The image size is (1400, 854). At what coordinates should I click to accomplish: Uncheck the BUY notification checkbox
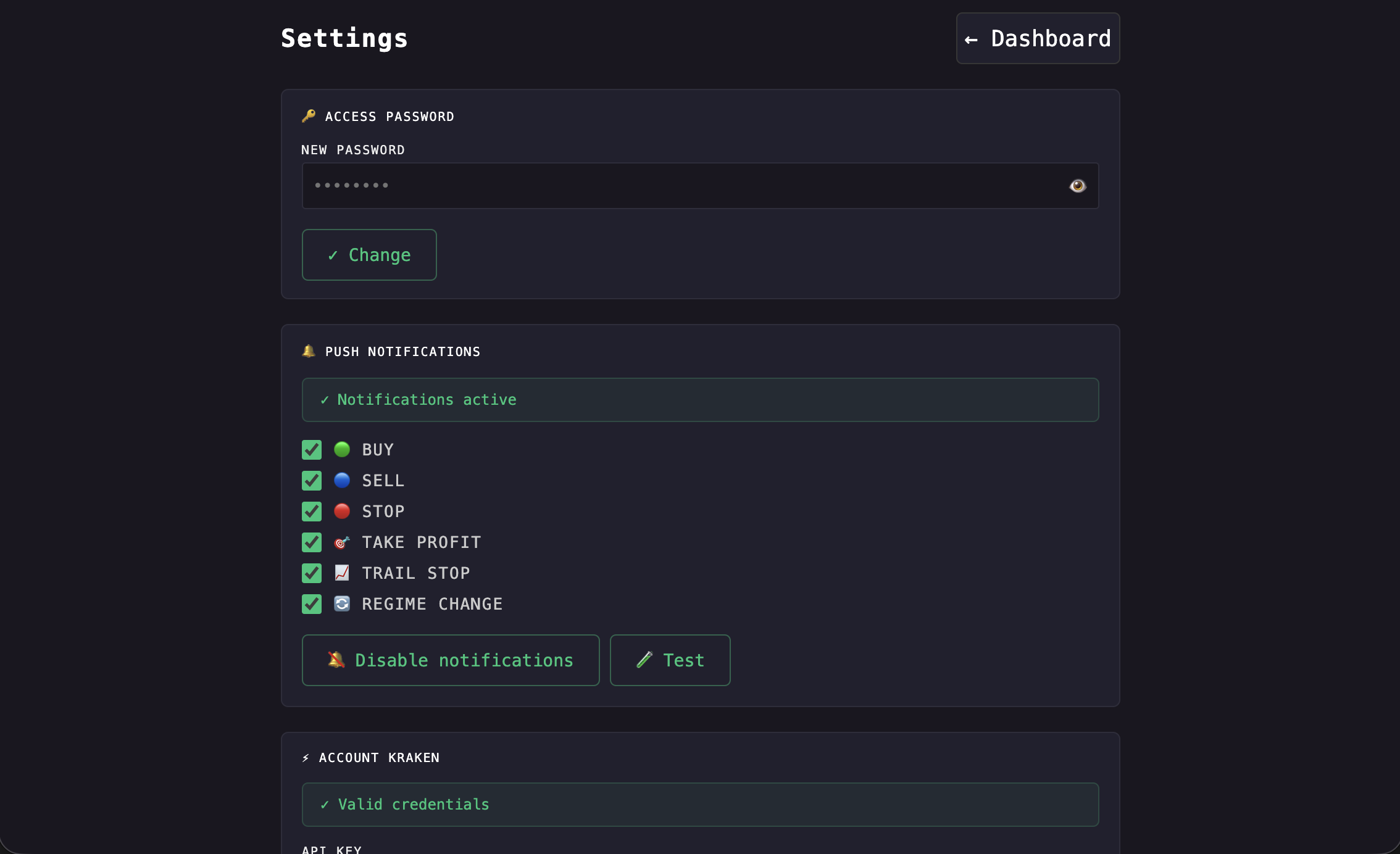pyautogui.click(x=312, y=450)
